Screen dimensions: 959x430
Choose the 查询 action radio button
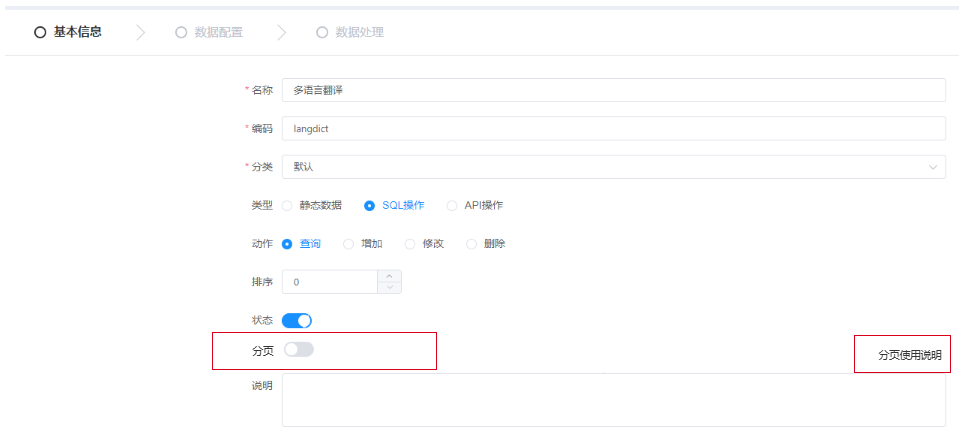(287, 244)
